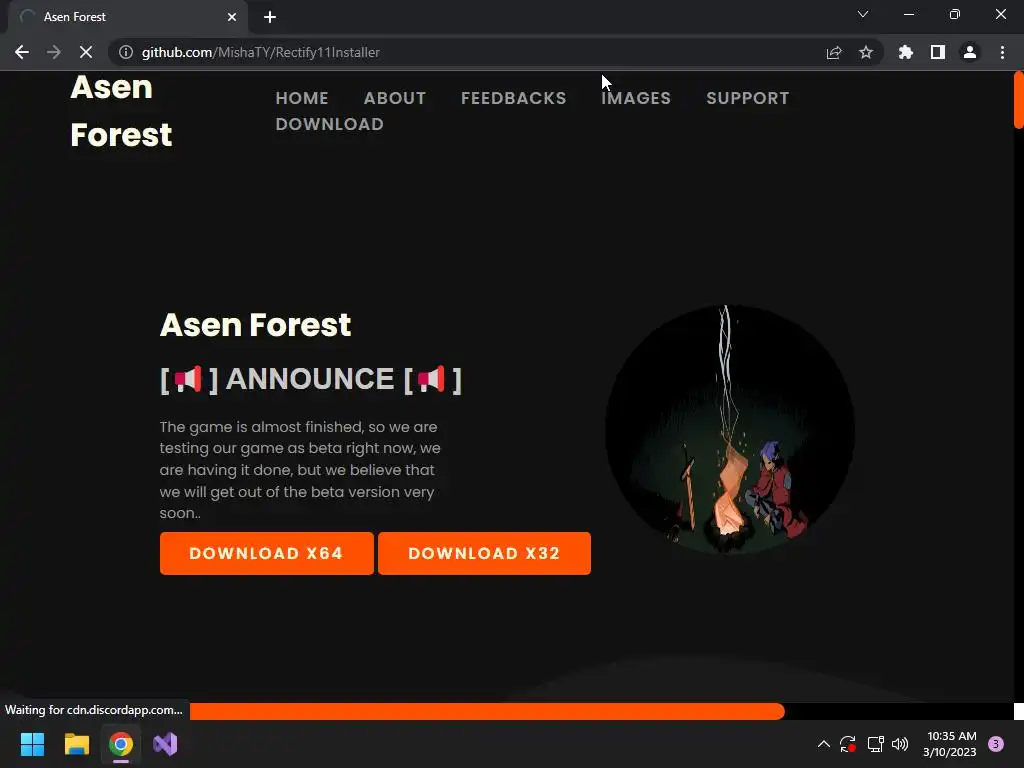Click the DOWNLOAD X32 button
The width and height of the screenshot is (1024, 768).
485,553
